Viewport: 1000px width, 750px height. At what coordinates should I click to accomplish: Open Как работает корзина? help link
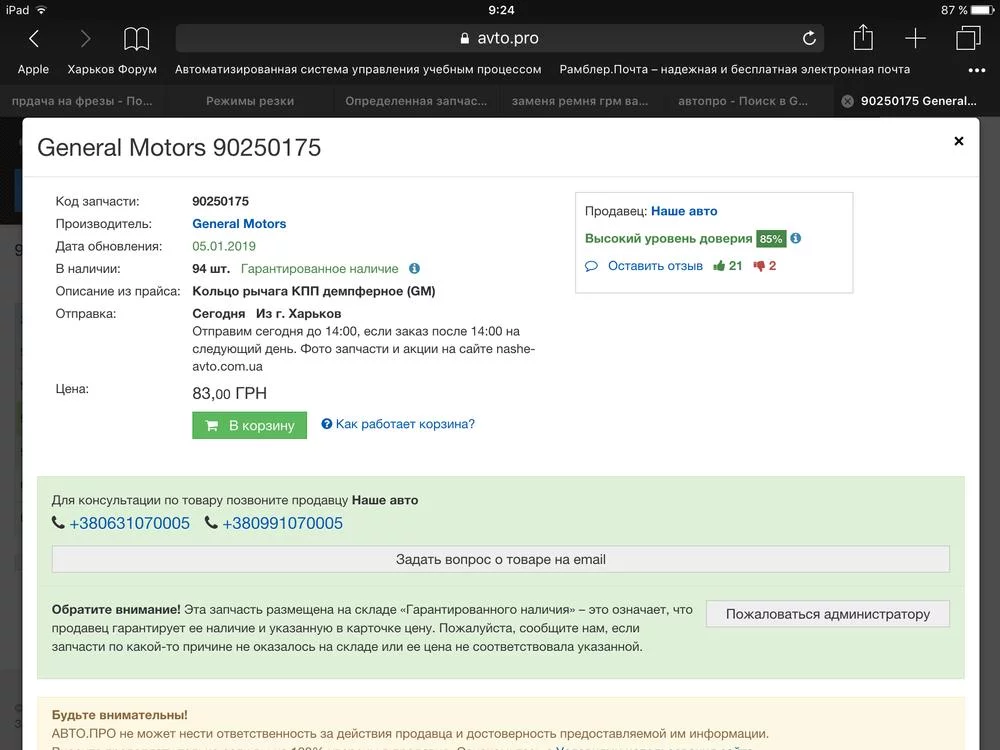click(x=405, y=424)
